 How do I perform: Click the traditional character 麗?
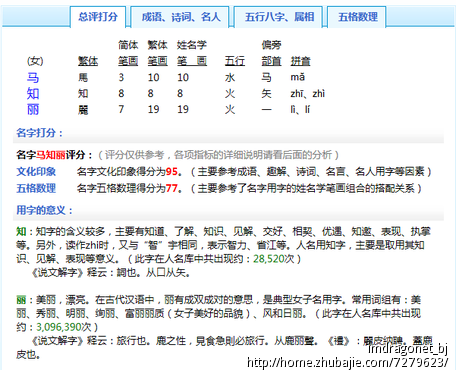tap(83, 110)
